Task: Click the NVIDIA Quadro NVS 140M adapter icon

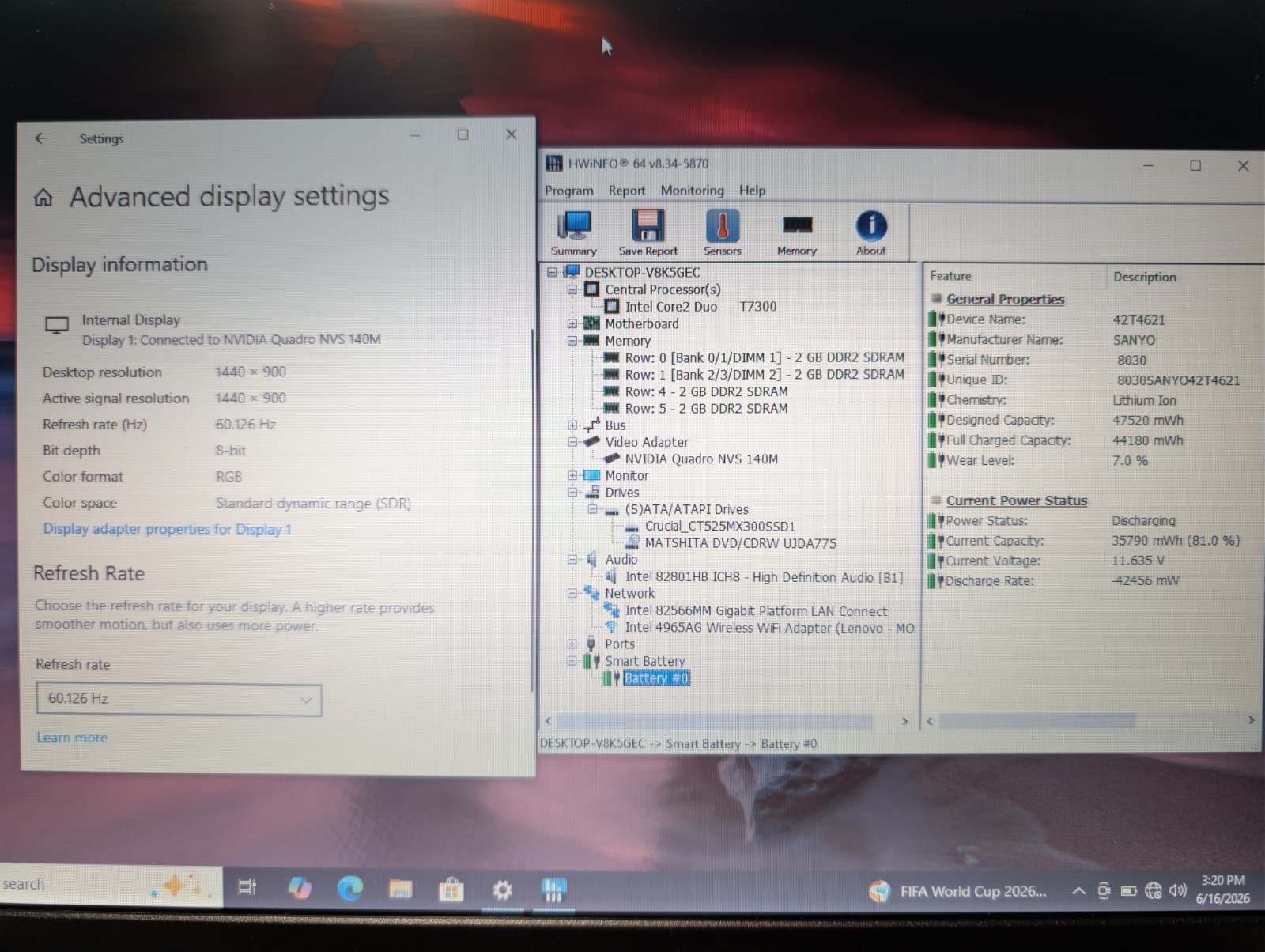Action: click(x=611, y=459)
